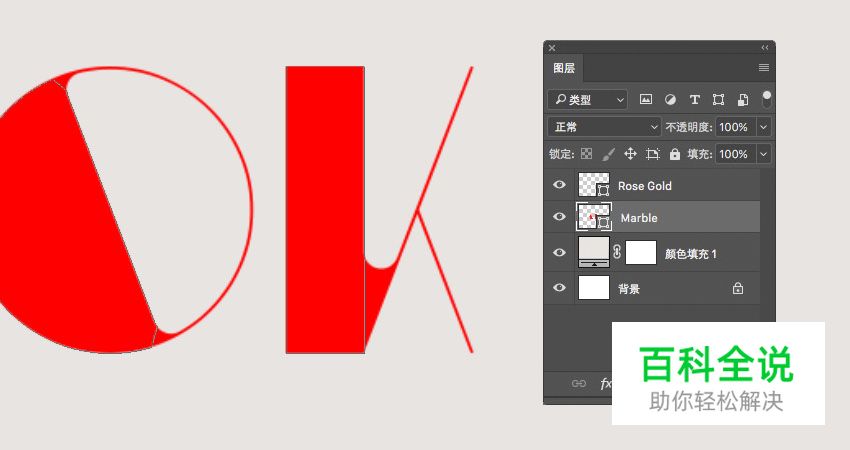
Task: Click the adjustment layer filter icon
Action: tap(670, 100)
